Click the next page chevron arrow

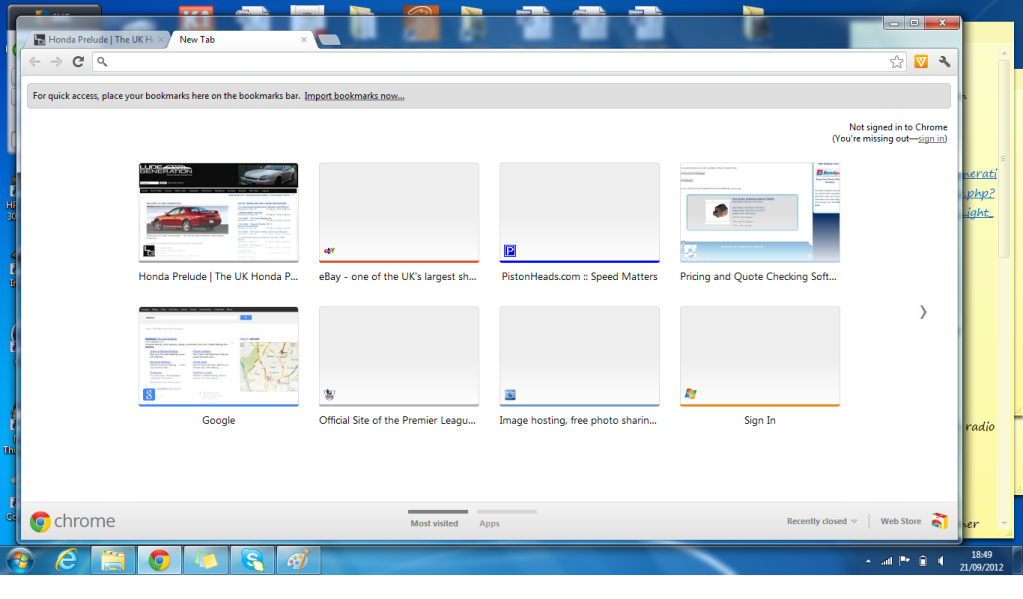coord(923,312)
